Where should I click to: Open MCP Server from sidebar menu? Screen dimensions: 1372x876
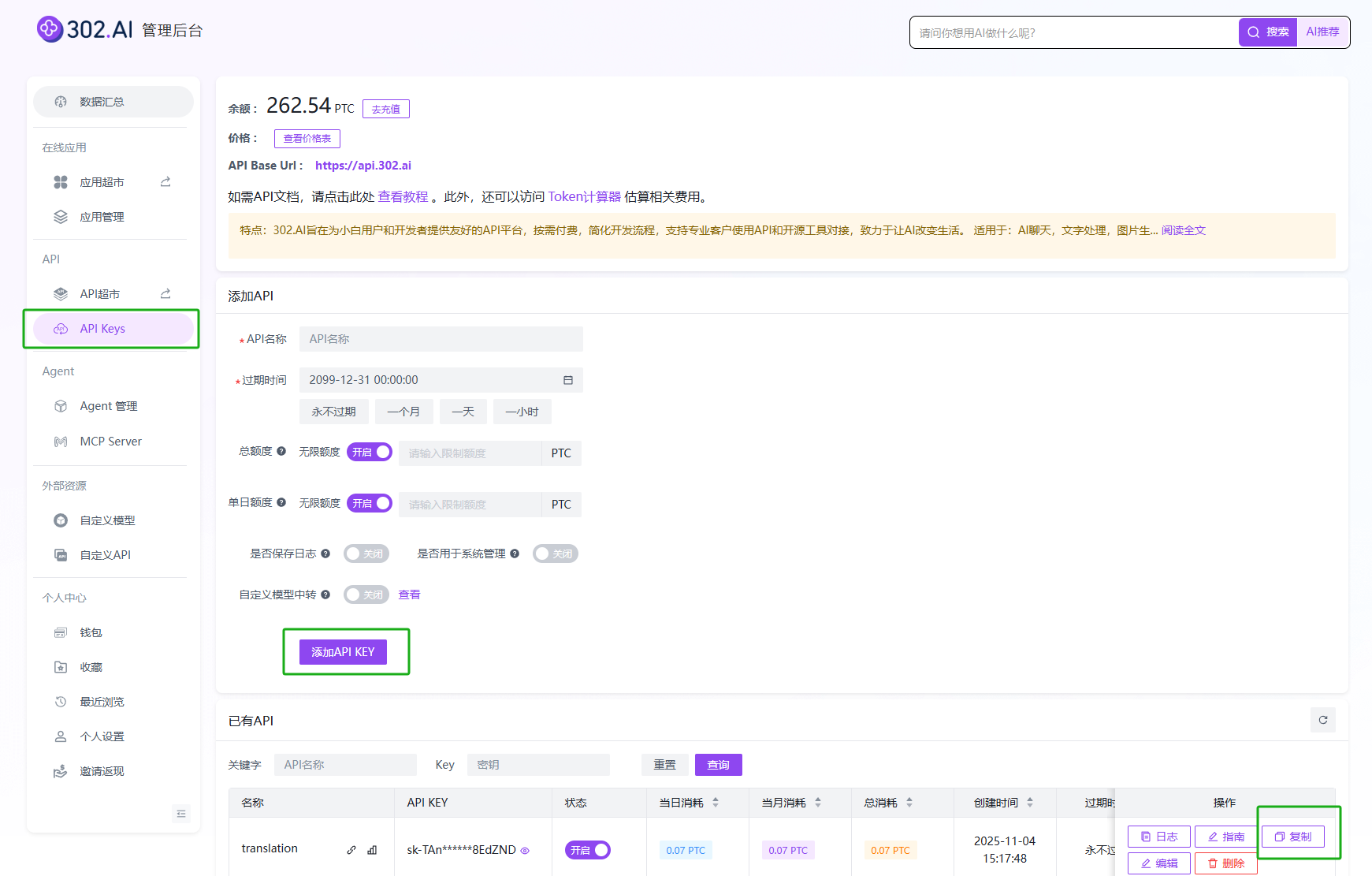click(110, 441)
